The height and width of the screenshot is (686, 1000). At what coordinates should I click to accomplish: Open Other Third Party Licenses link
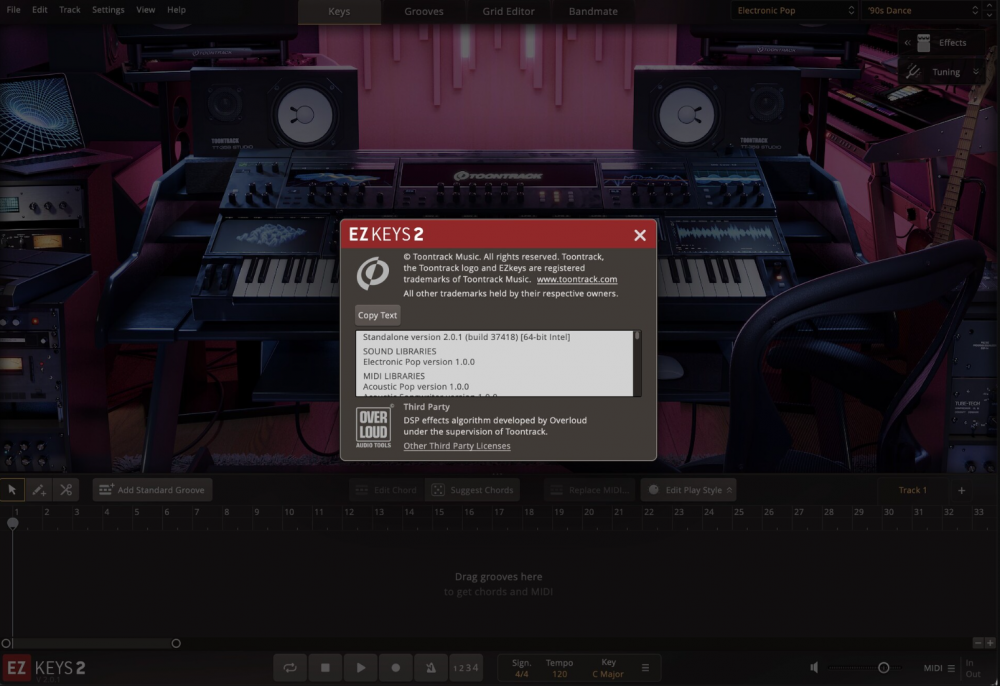pyautogui.click(x=457, y=446)
